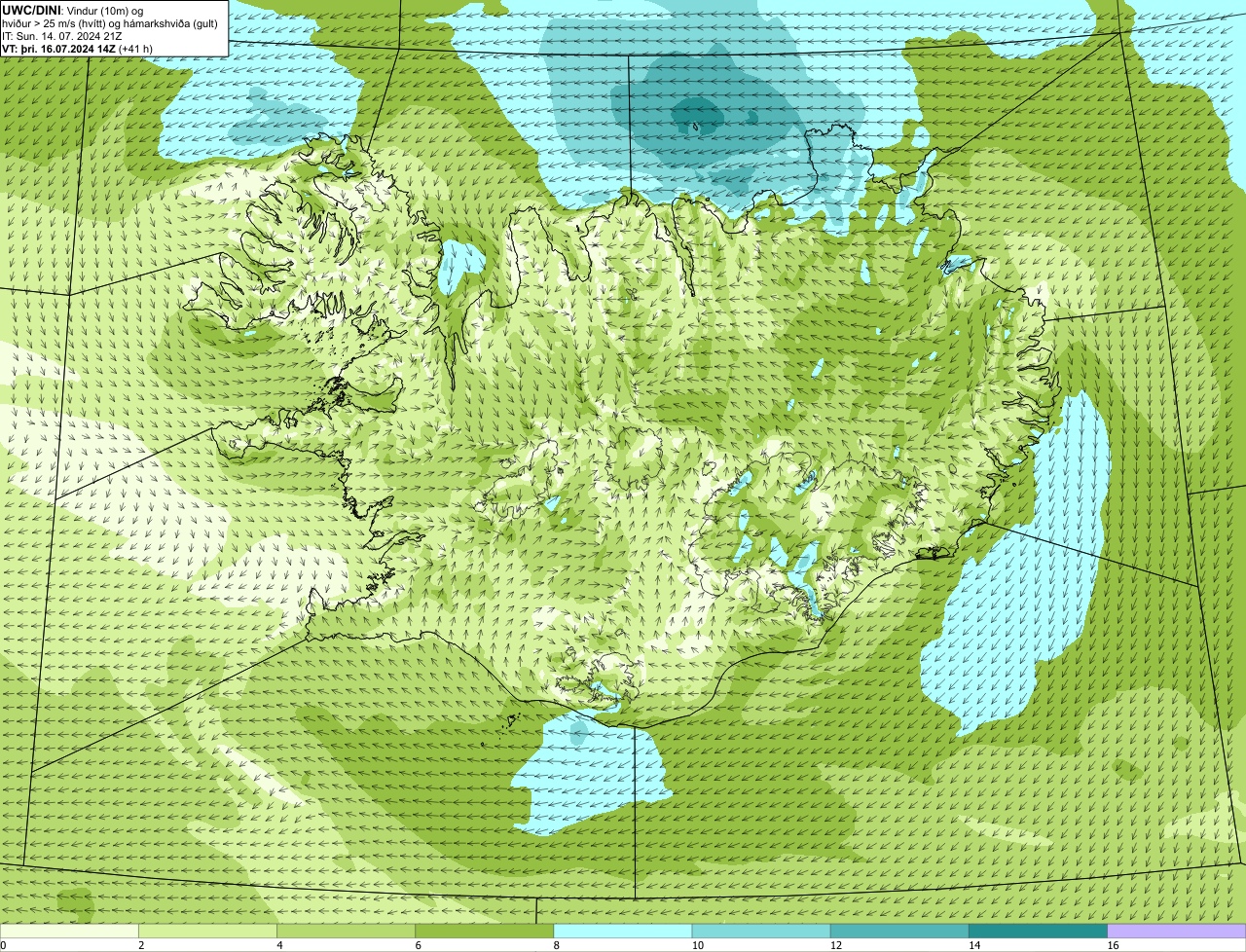
Task: Click the legend scale label '10'
Action: click(x=697, y=945)
